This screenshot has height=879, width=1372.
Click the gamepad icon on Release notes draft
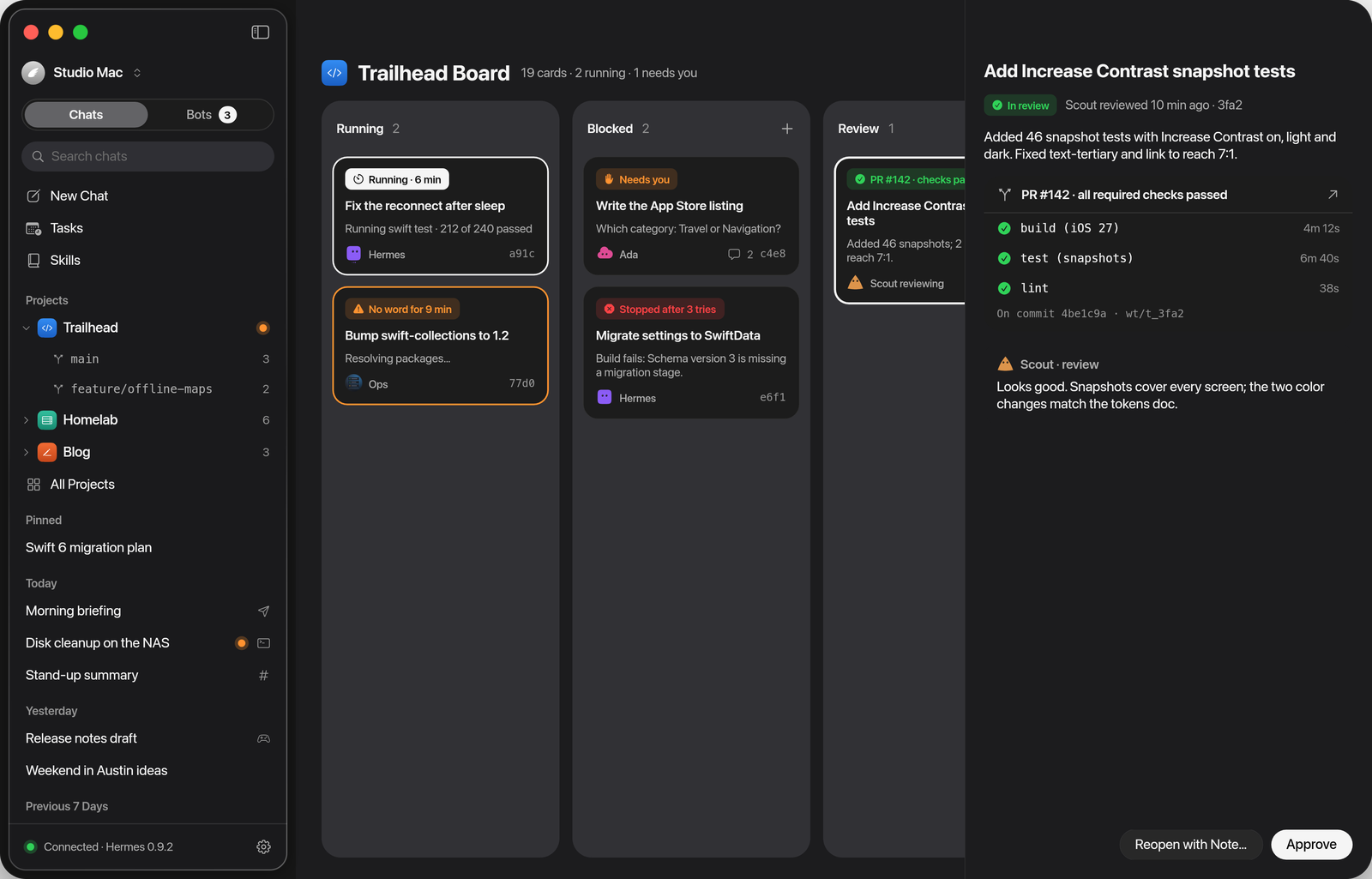(x=263, y=738)
